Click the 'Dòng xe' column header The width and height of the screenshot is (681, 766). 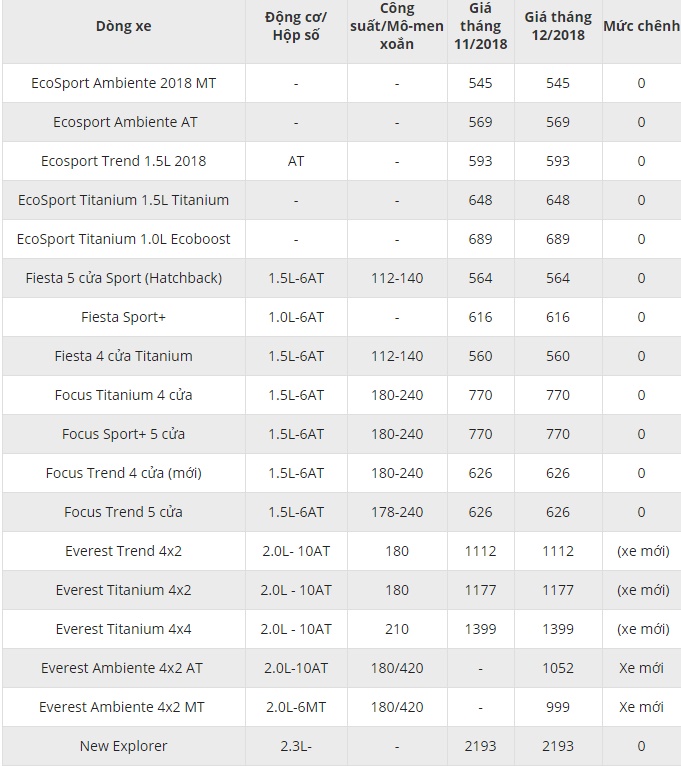tap(124, 26)
